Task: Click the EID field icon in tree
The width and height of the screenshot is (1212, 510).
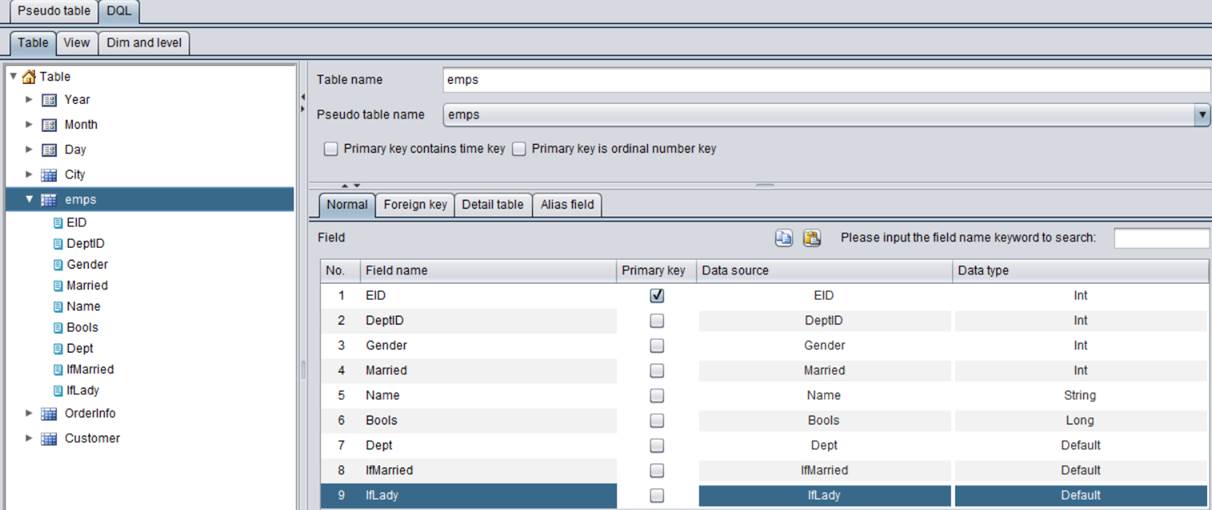Action: (x=58, y=223)
